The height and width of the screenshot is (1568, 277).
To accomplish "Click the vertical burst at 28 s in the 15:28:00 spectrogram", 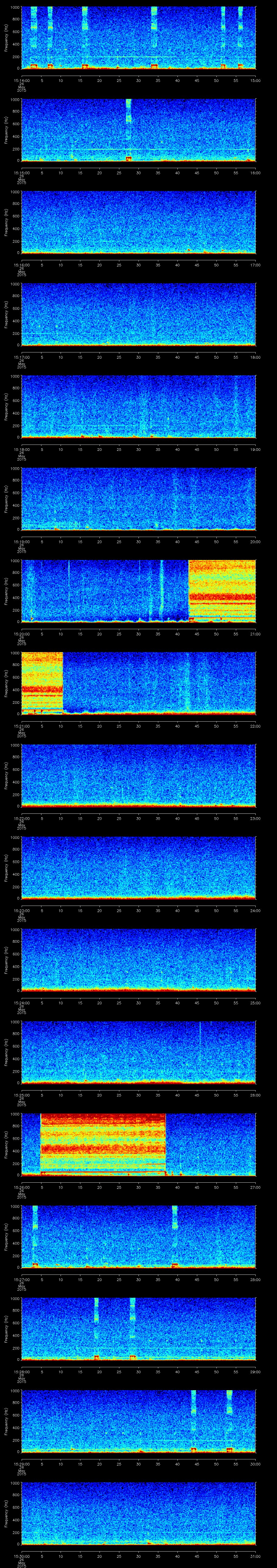I will point(133,1329).
